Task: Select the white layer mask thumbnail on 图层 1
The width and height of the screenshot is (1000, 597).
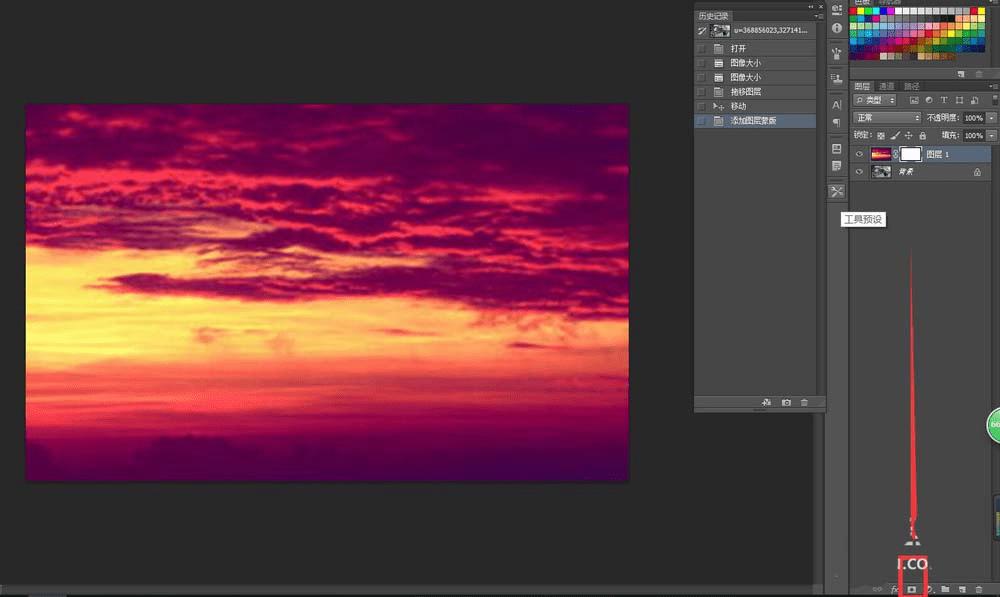Action: [911, 154]
